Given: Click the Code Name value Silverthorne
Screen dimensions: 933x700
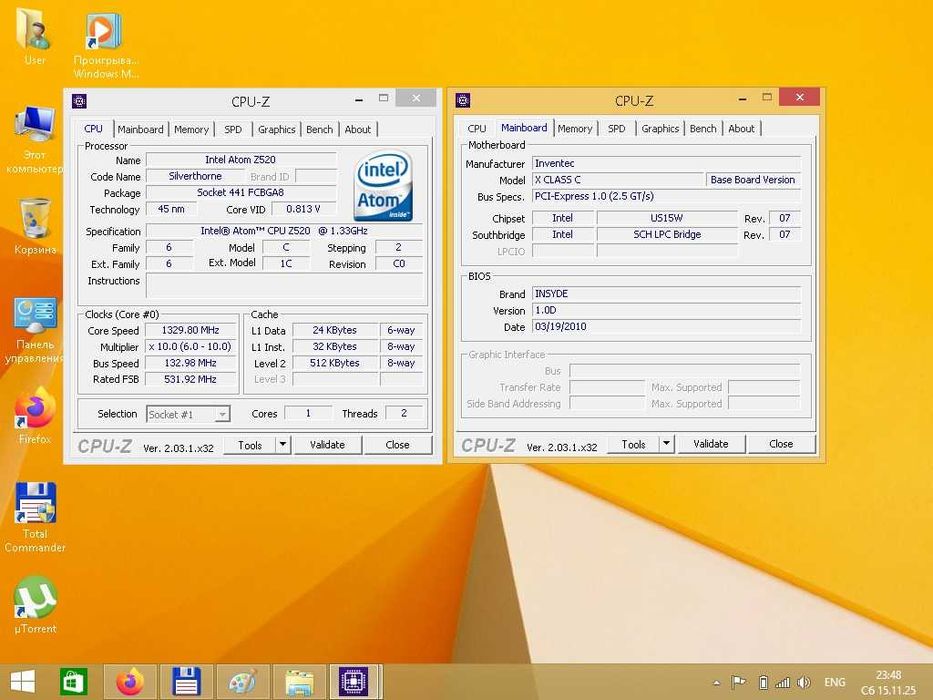Looking at the screenshot, I should point(195,176).
